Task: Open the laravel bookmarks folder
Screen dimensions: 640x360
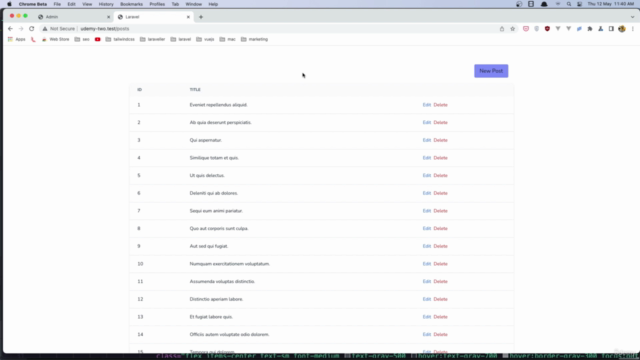Action: (180, 39)
